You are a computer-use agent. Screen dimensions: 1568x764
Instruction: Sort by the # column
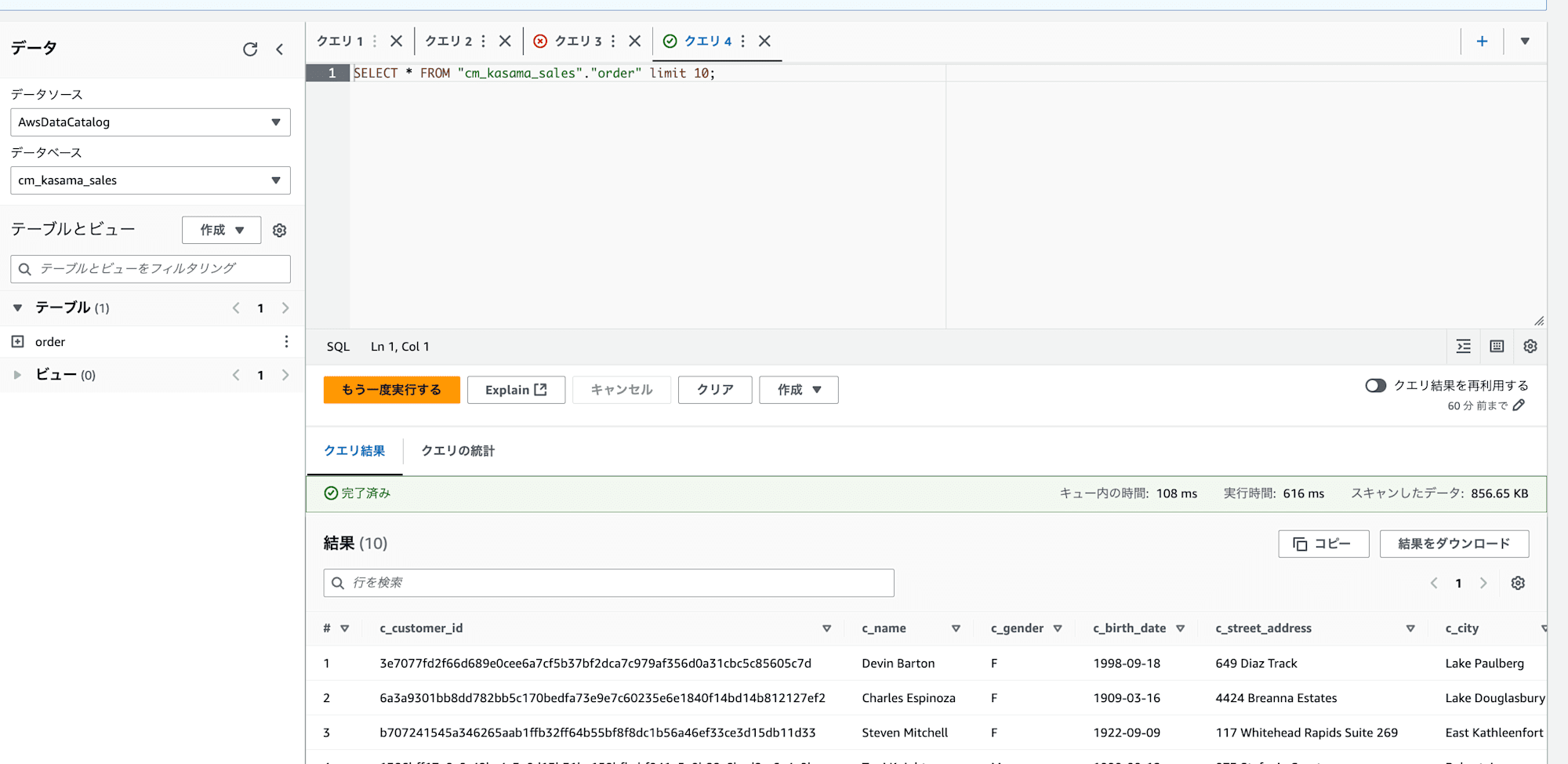click(x=344, y=628)
